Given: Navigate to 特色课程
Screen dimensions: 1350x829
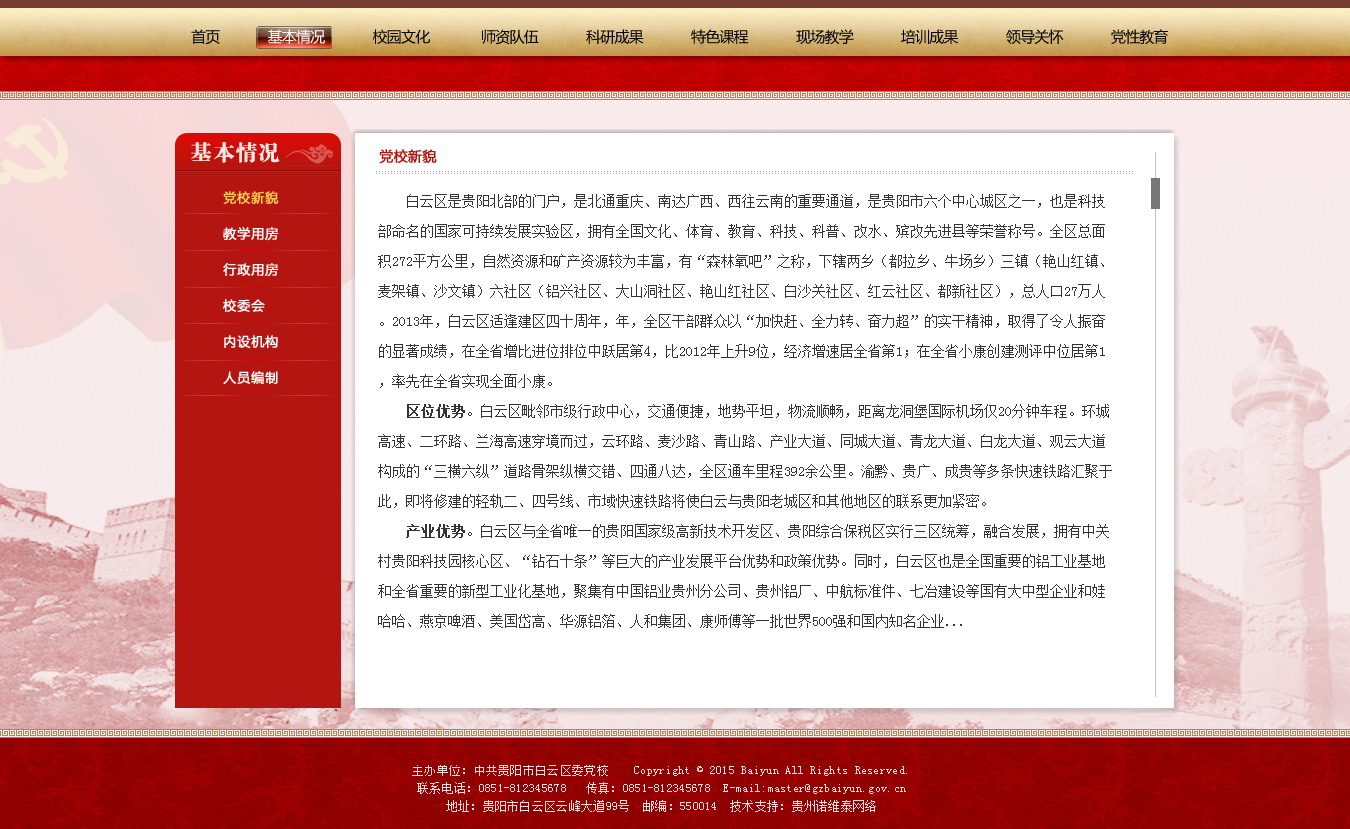Looking at the screenshot, I should pos(719,37).
